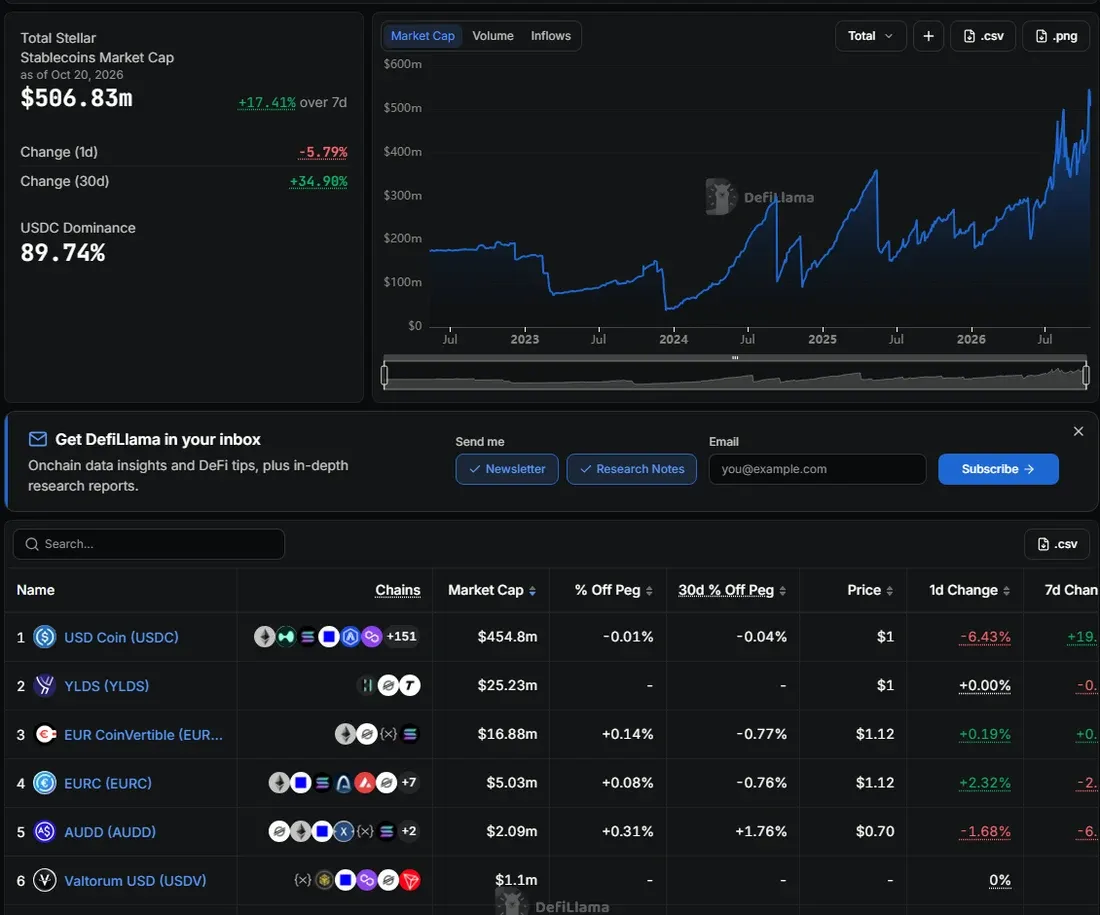The image size is (1100, 915).
Task: Click the -6.43% 1d change cell
Action: [985, 636]
